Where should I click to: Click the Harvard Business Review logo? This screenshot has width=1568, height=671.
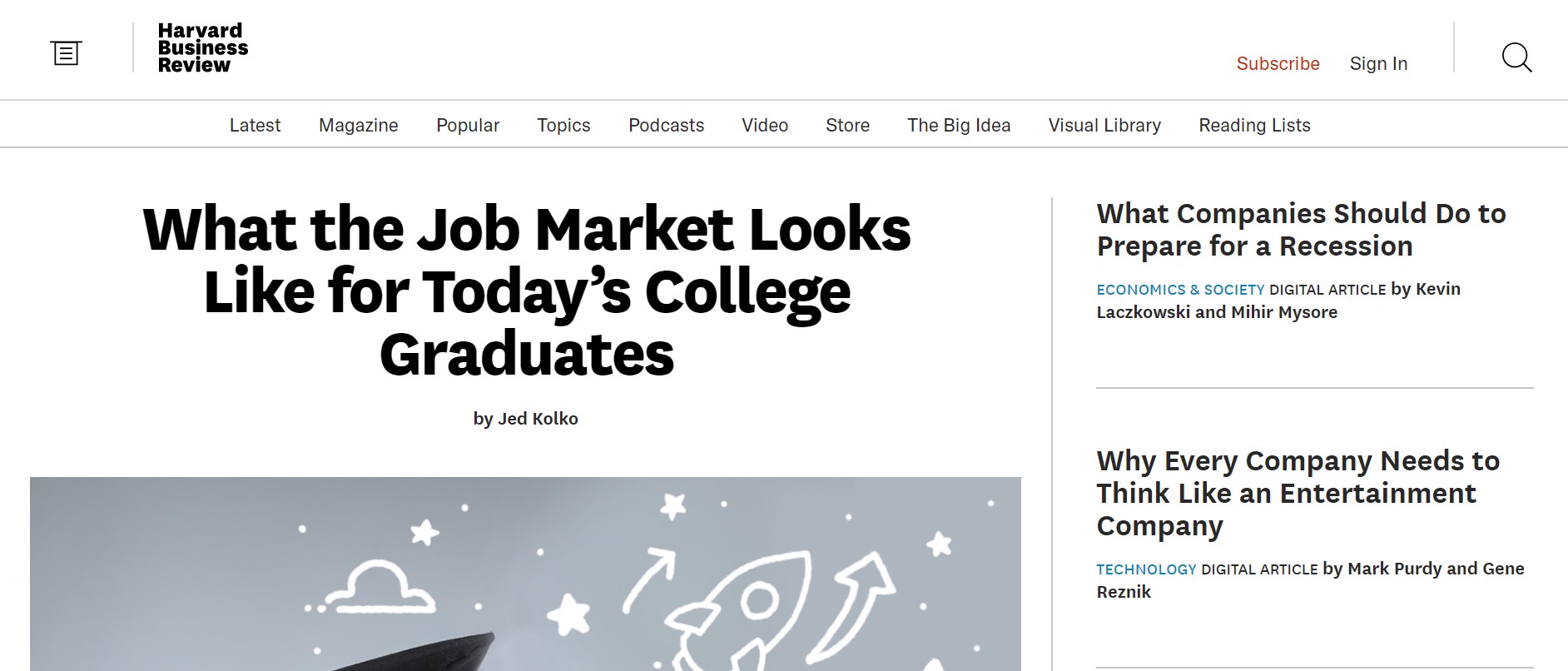(202, 48)
